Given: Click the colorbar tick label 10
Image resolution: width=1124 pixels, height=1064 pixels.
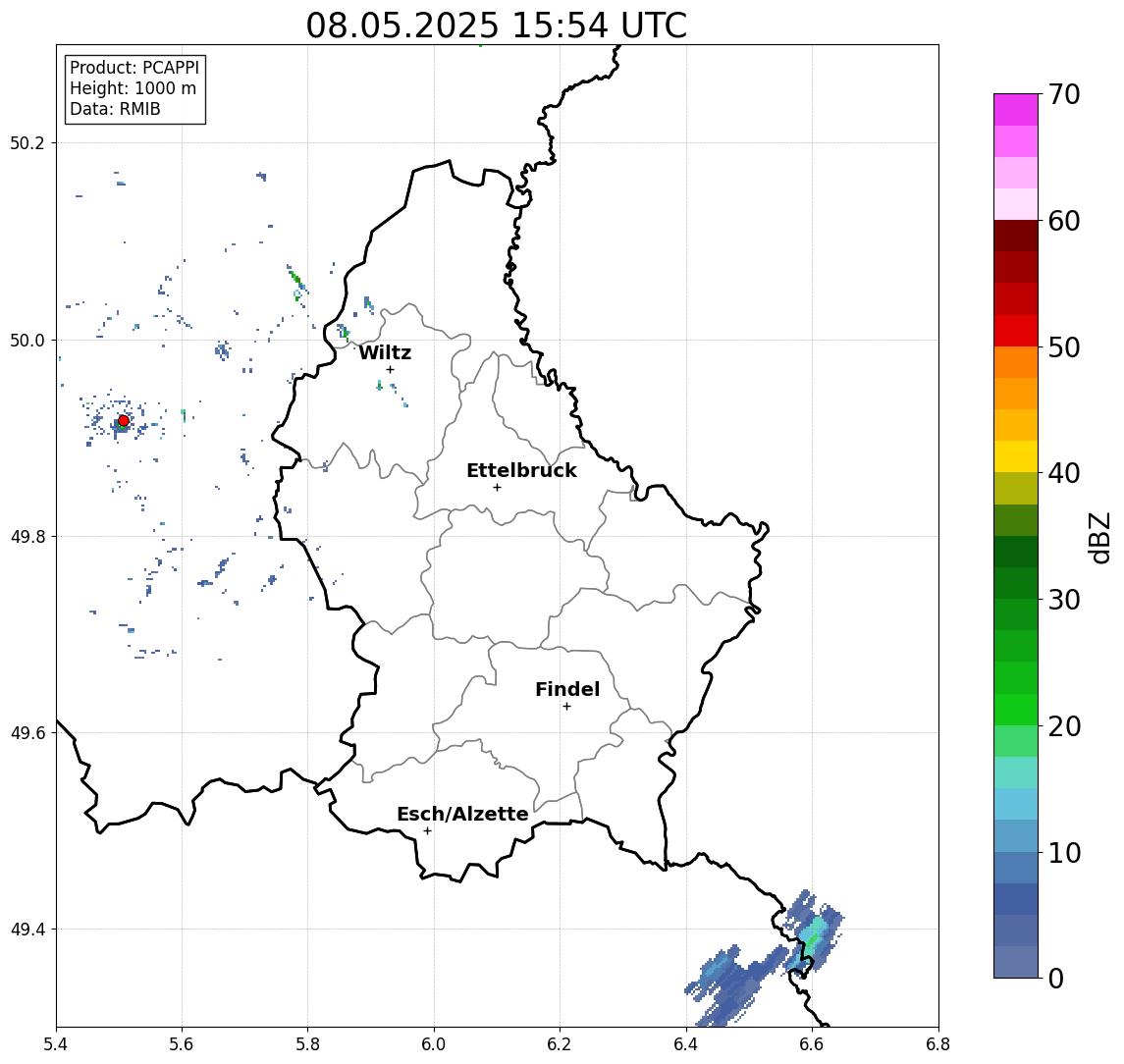Looking at the screenshot, I should [x=1064, y=852].
